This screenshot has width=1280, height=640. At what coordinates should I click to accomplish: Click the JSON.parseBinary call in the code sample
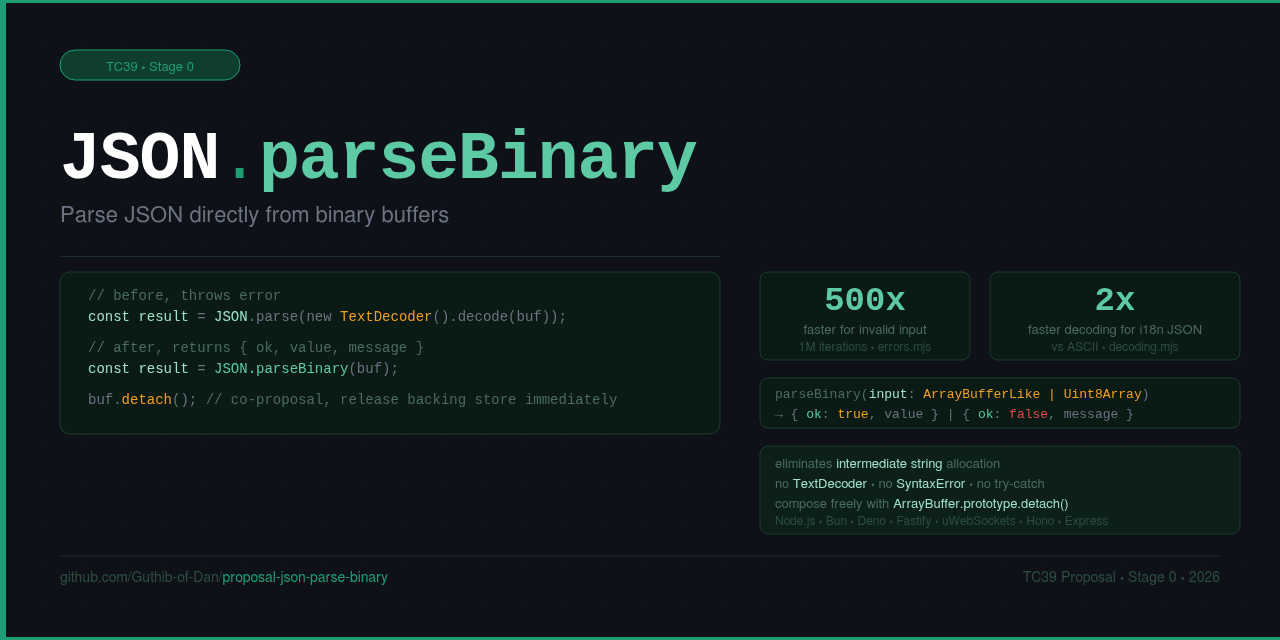coord(281,368)
